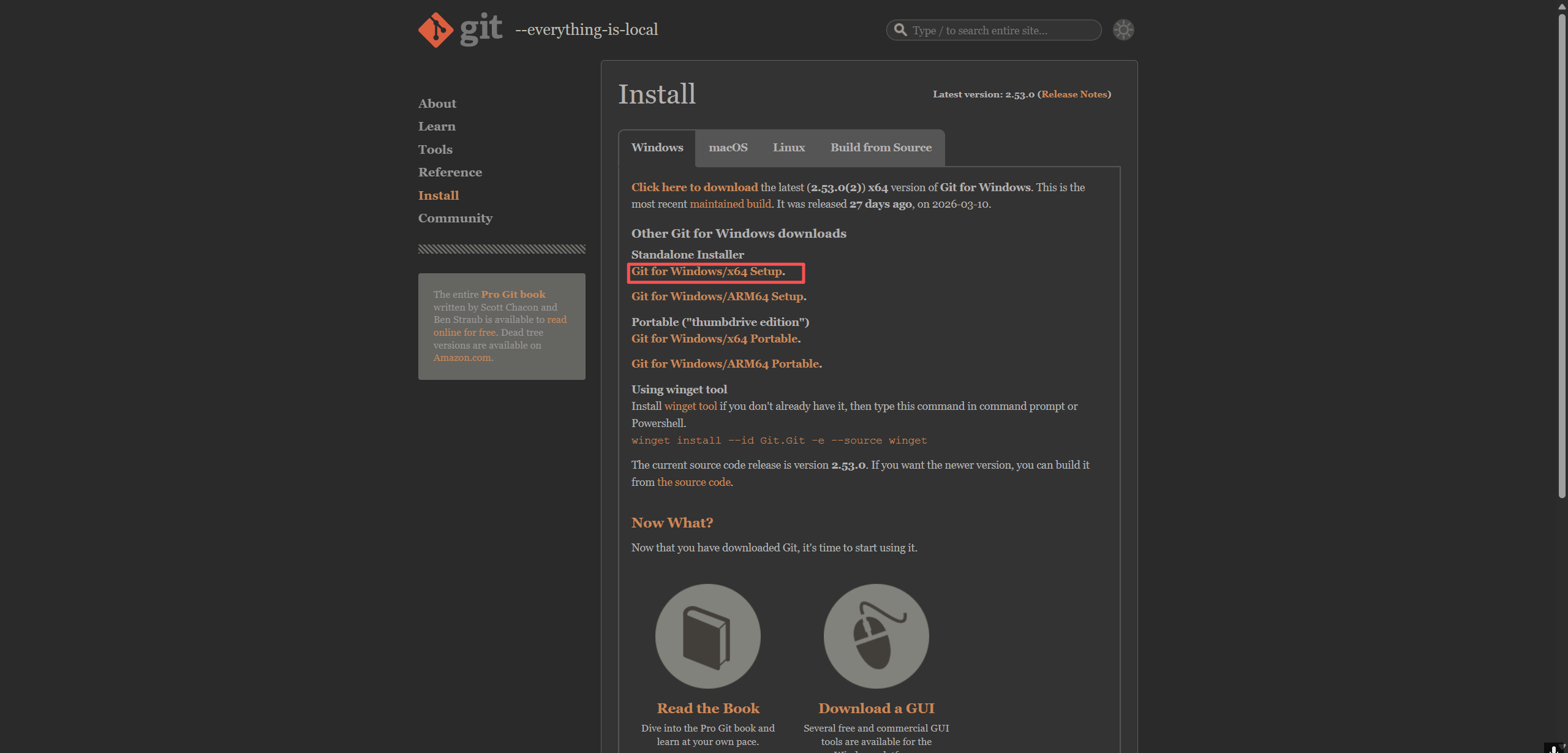
Task: Select the Windows tab
Action: pyautogui.click(x=657, y=148)
